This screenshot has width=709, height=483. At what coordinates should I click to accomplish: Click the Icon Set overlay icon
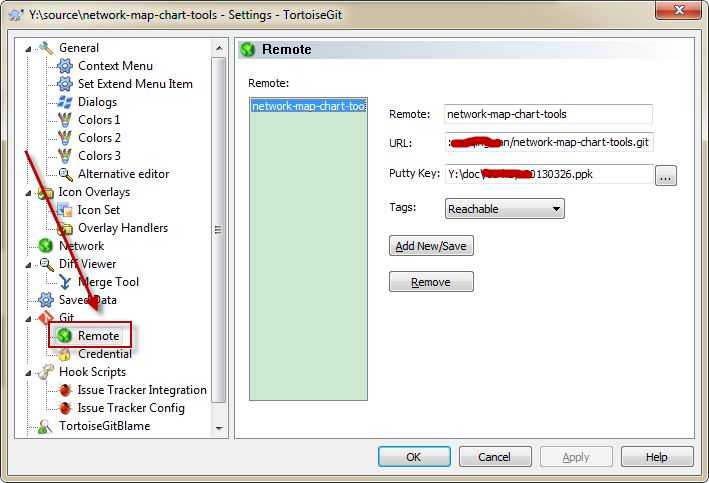pyautogui.click(x=65, y=210)
